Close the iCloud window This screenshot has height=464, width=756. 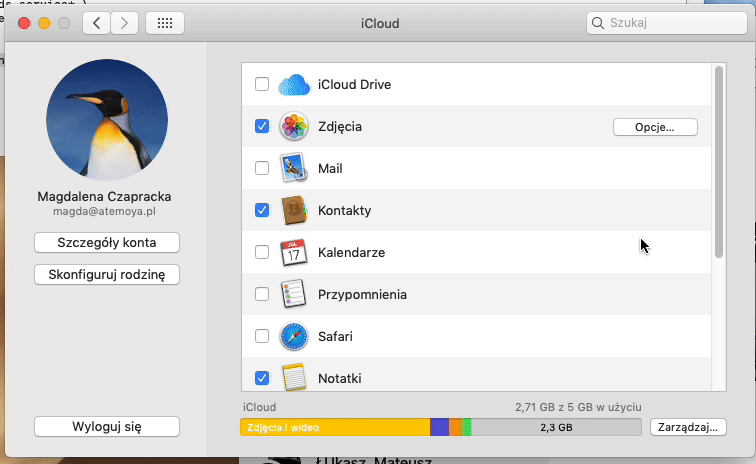[24, 23]
